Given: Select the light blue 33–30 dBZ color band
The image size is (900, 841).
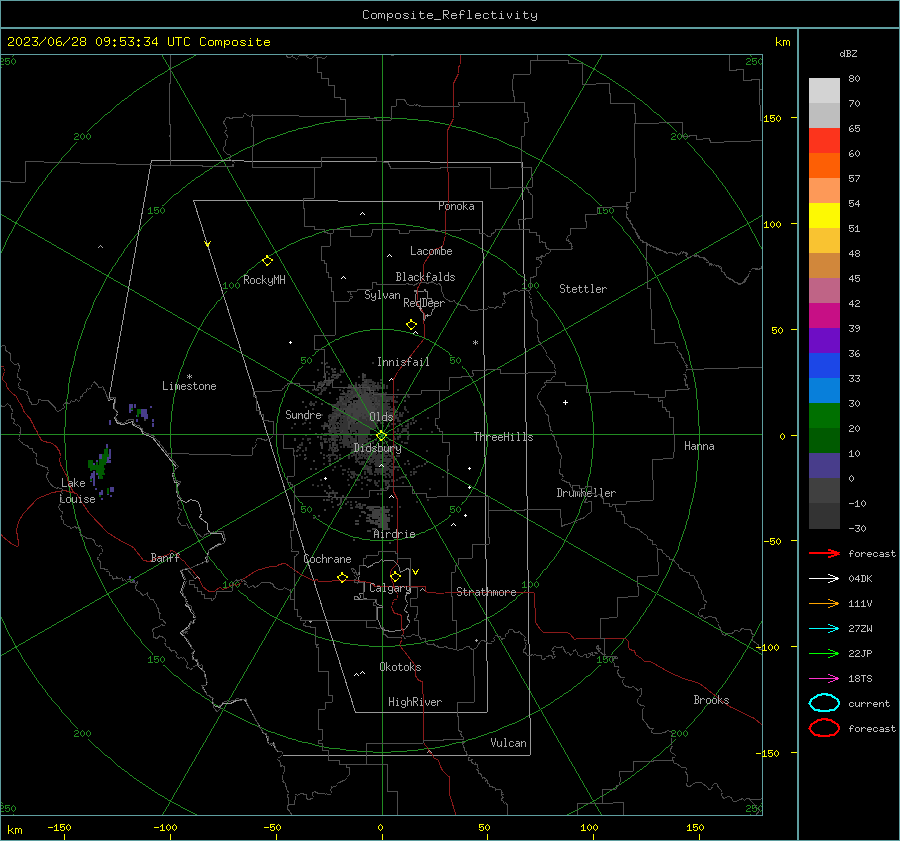Looking at the screenshot, I should point(824,390).
